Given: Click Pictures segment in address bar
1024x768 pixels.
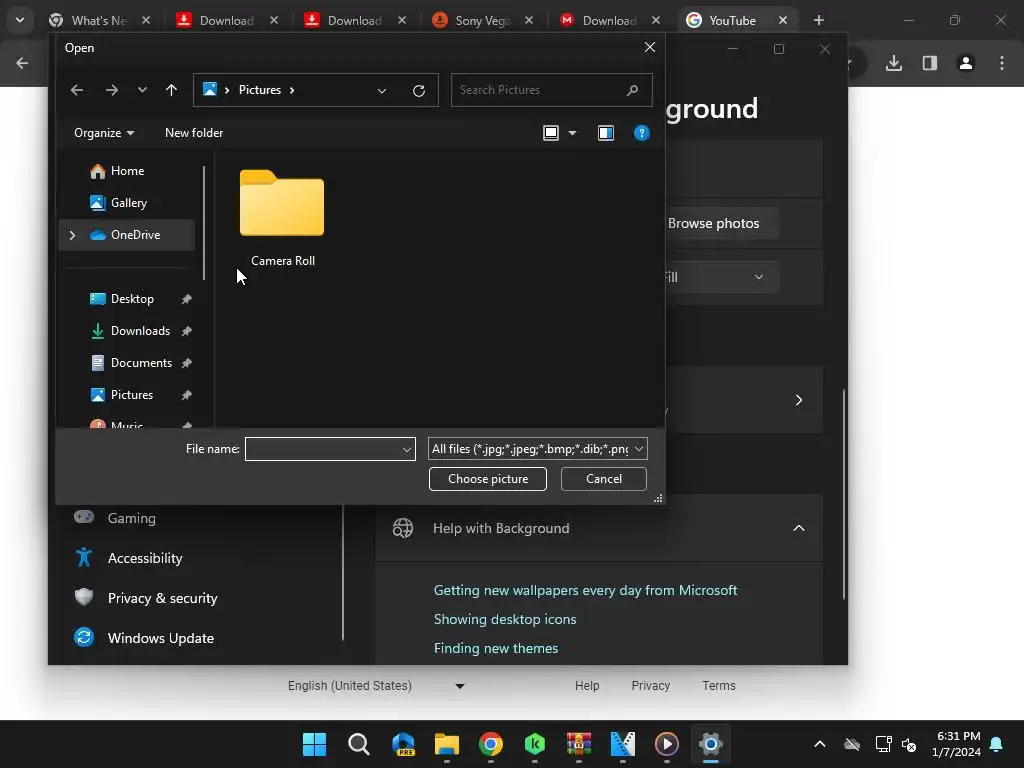Looking at the screenshot, I should coord(259,90).
